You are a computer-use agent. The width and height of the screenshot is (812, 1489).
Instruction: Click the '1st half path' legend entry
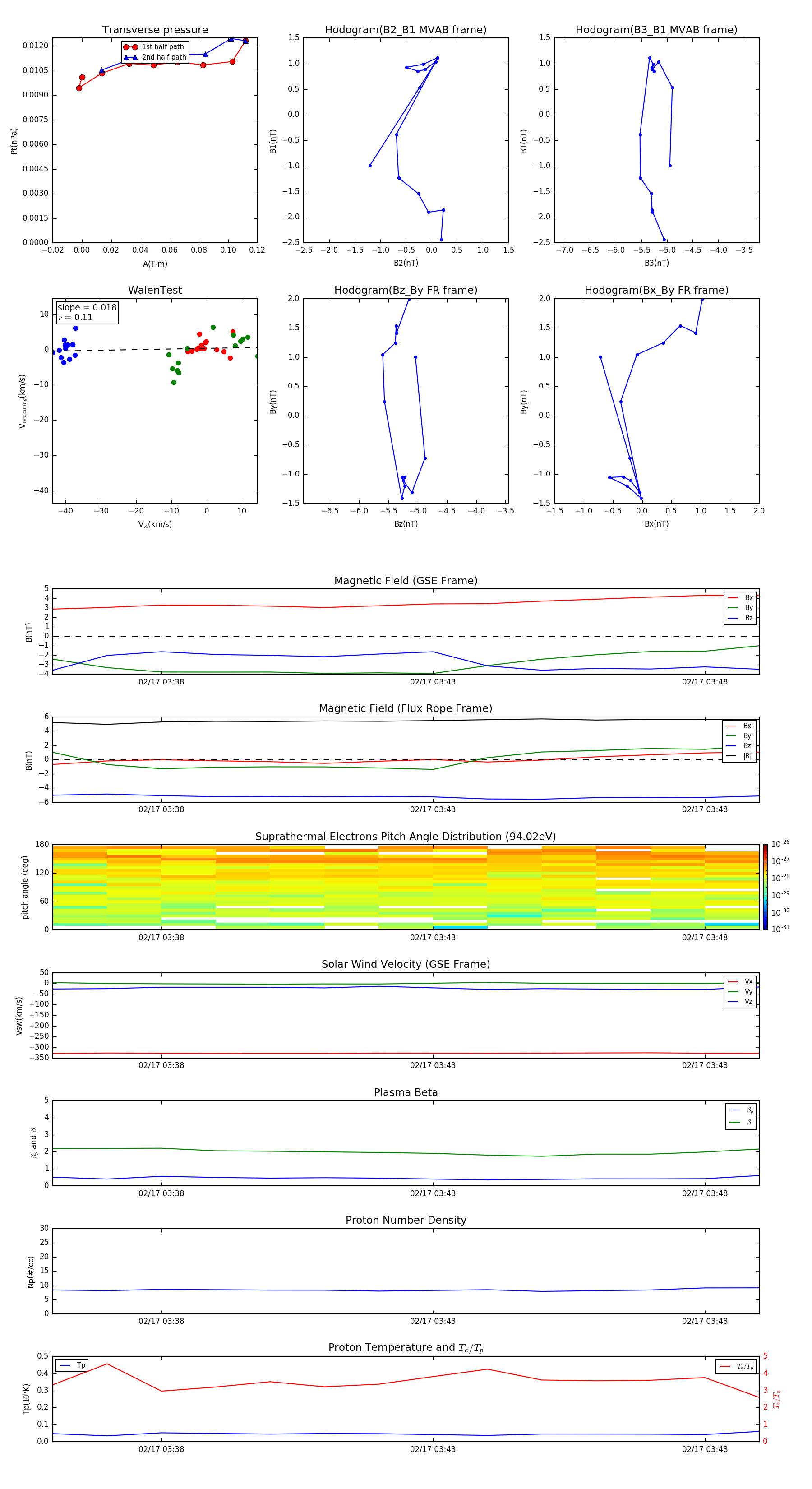coord(154,47)
